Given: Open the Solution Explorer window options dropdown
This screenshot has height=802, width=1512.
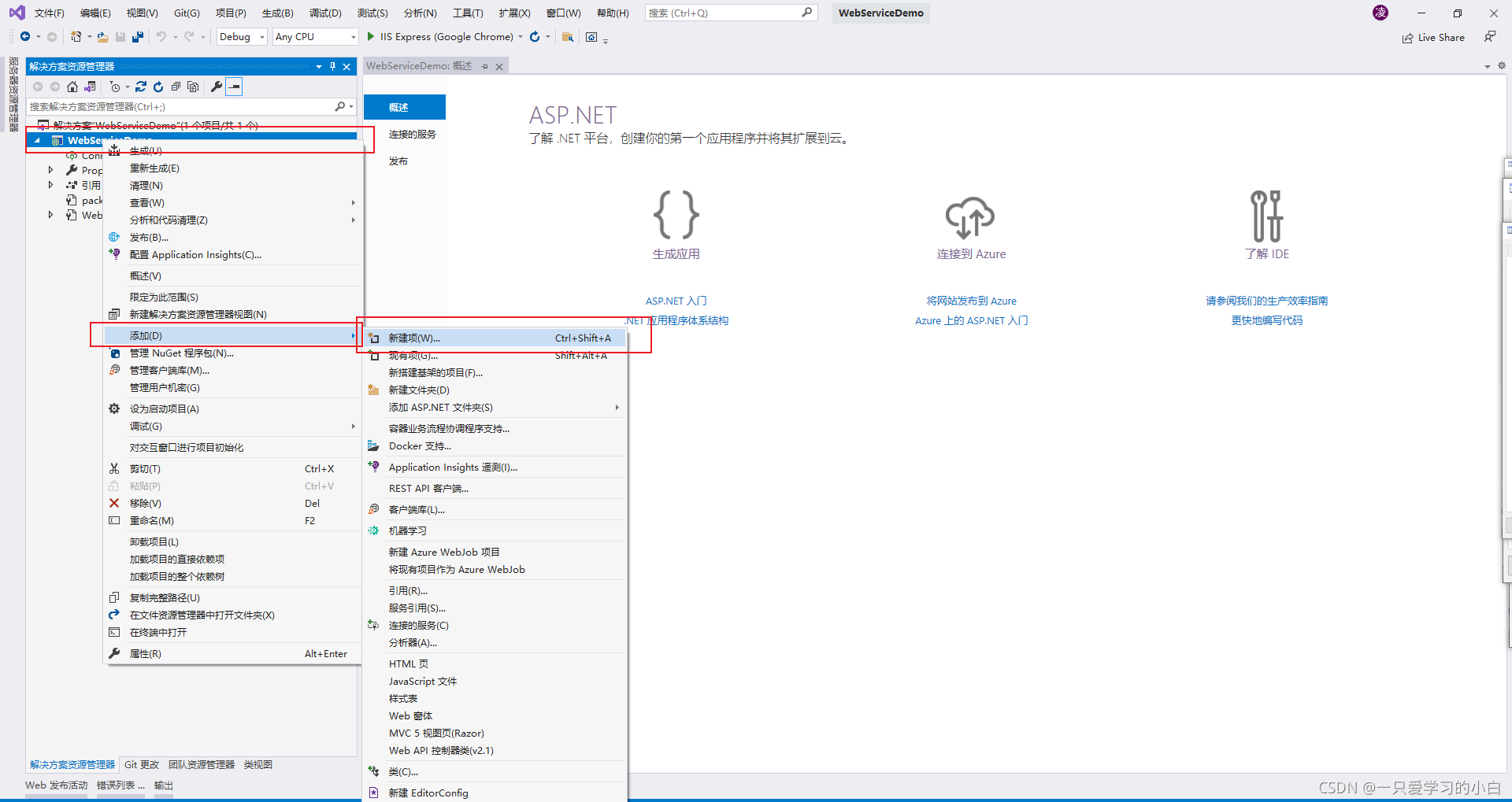Looking at the screenshot, I should (x=318, y=67).
